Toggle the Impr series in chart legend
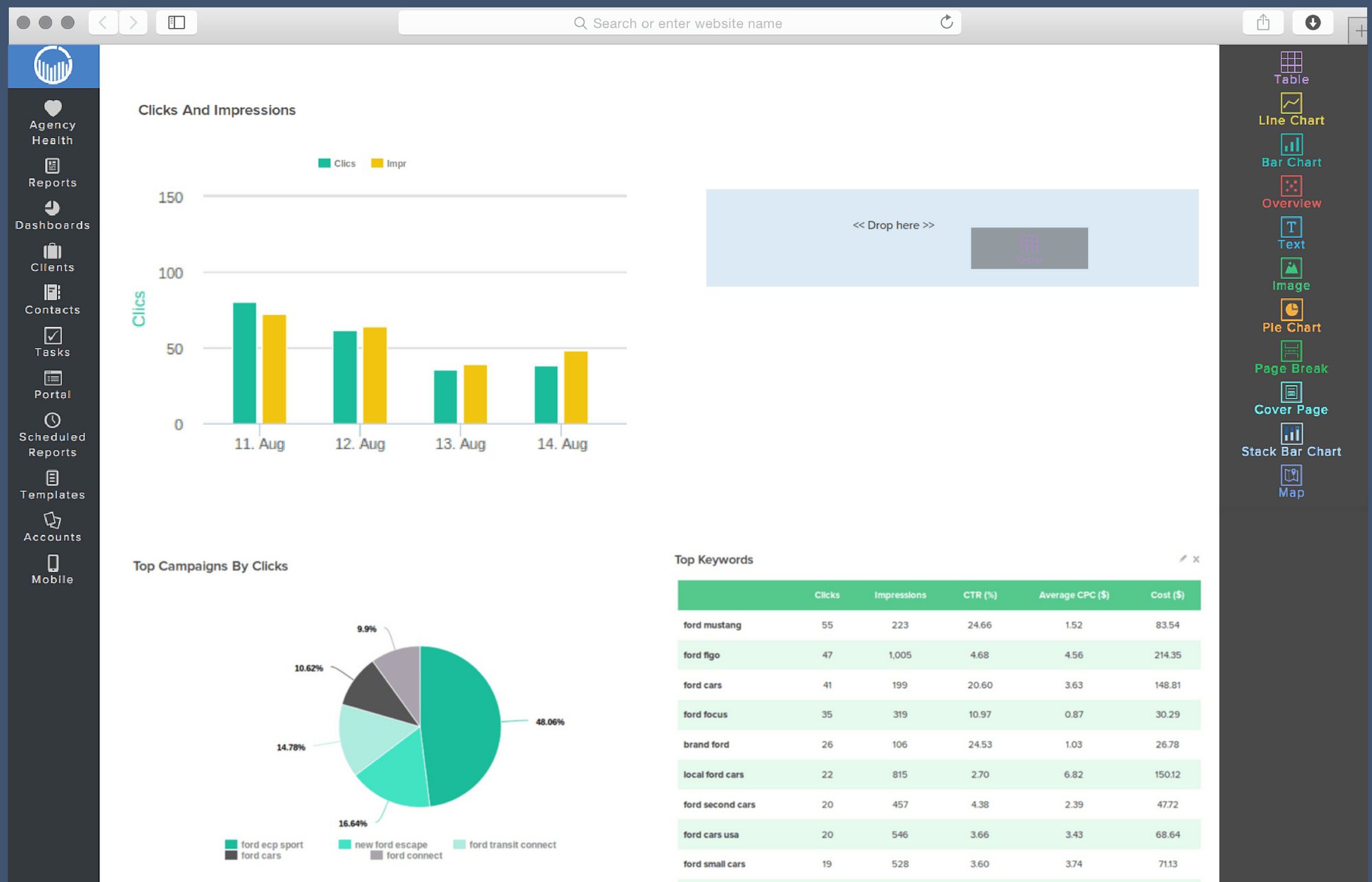Screen dimensions: 1372x882 (388, 163)
